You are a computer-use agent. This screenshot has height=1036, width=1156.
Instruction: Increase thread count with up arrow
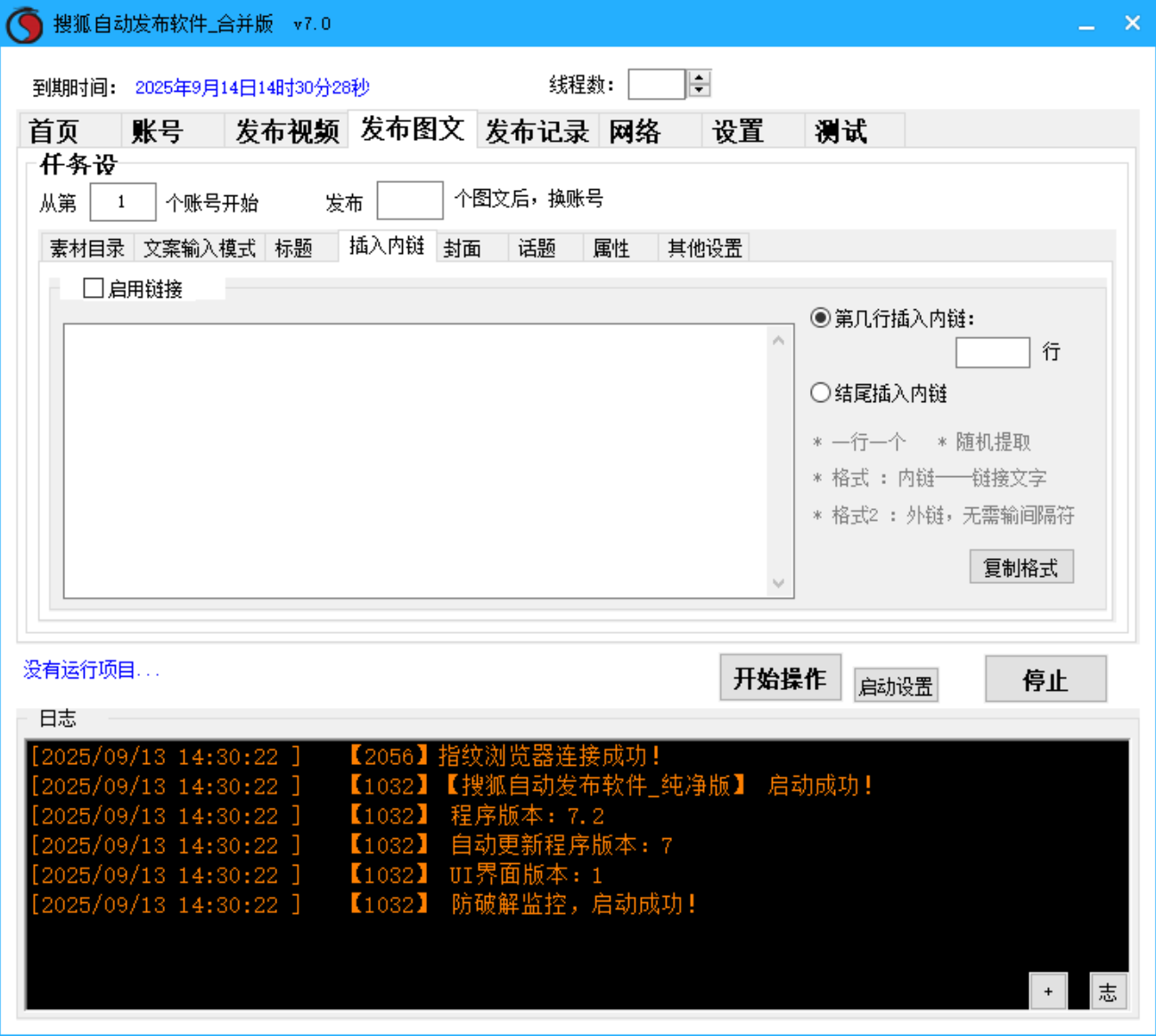700,78
